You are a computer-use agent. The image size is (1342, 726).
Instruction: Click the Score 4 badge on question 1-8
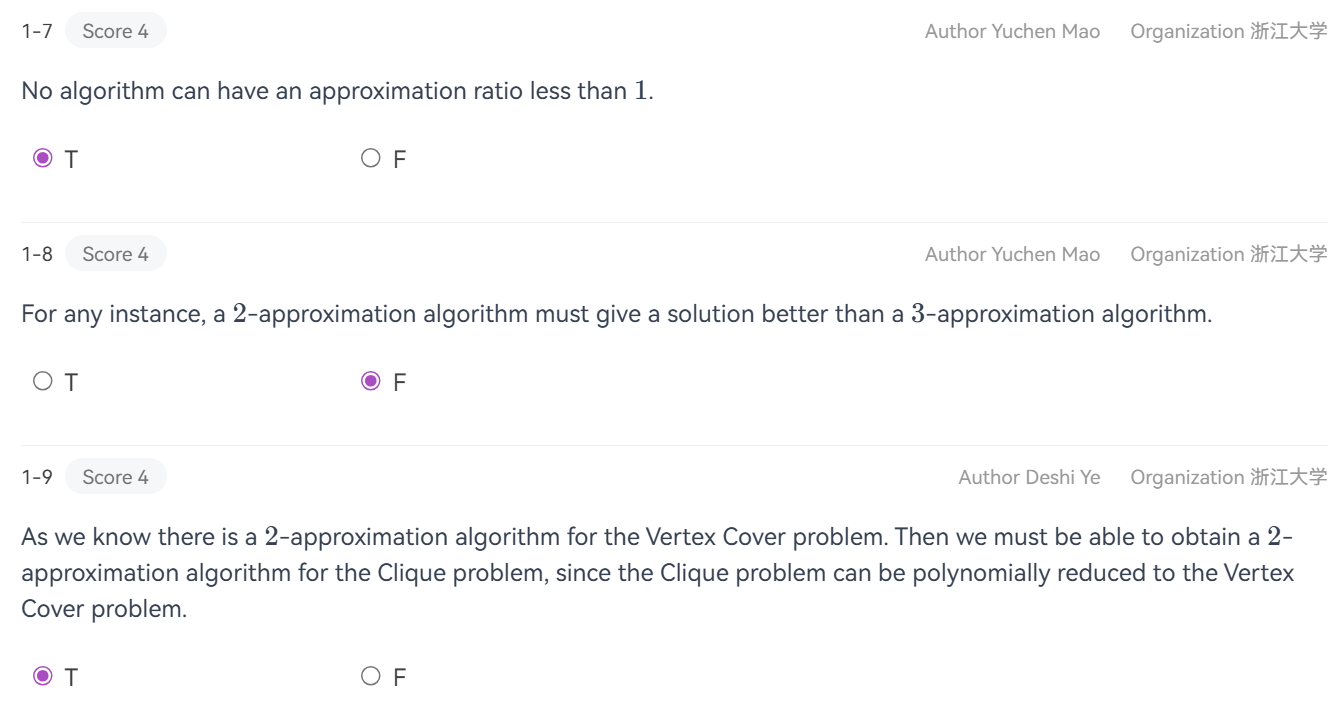(115, 254)
